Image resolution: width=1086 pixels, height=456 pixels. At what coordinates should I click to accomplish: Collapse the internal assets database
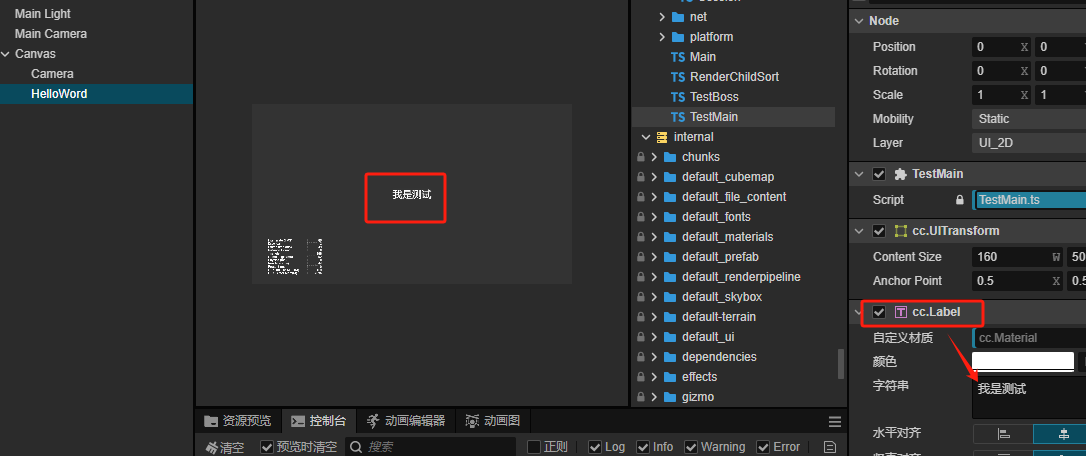tap(646, 137)
